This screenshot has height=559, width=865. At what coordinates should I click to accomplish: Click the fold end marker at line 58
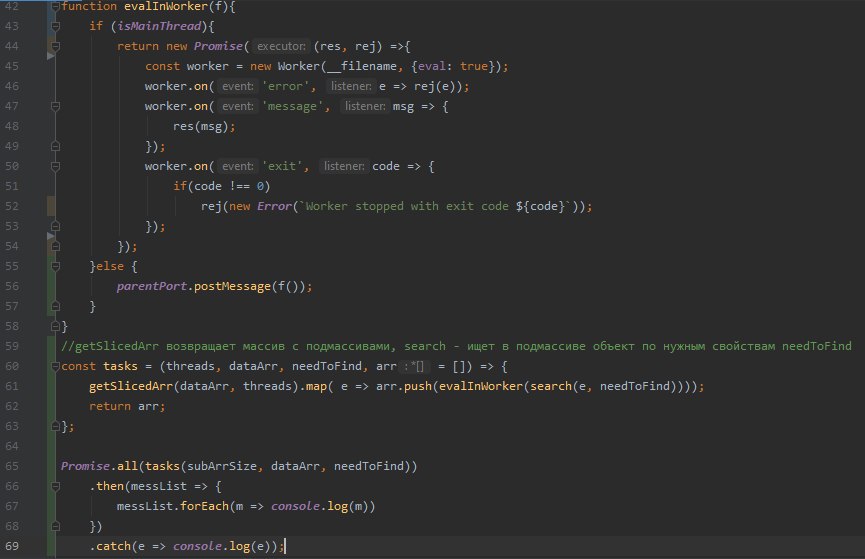click(55, 326)
